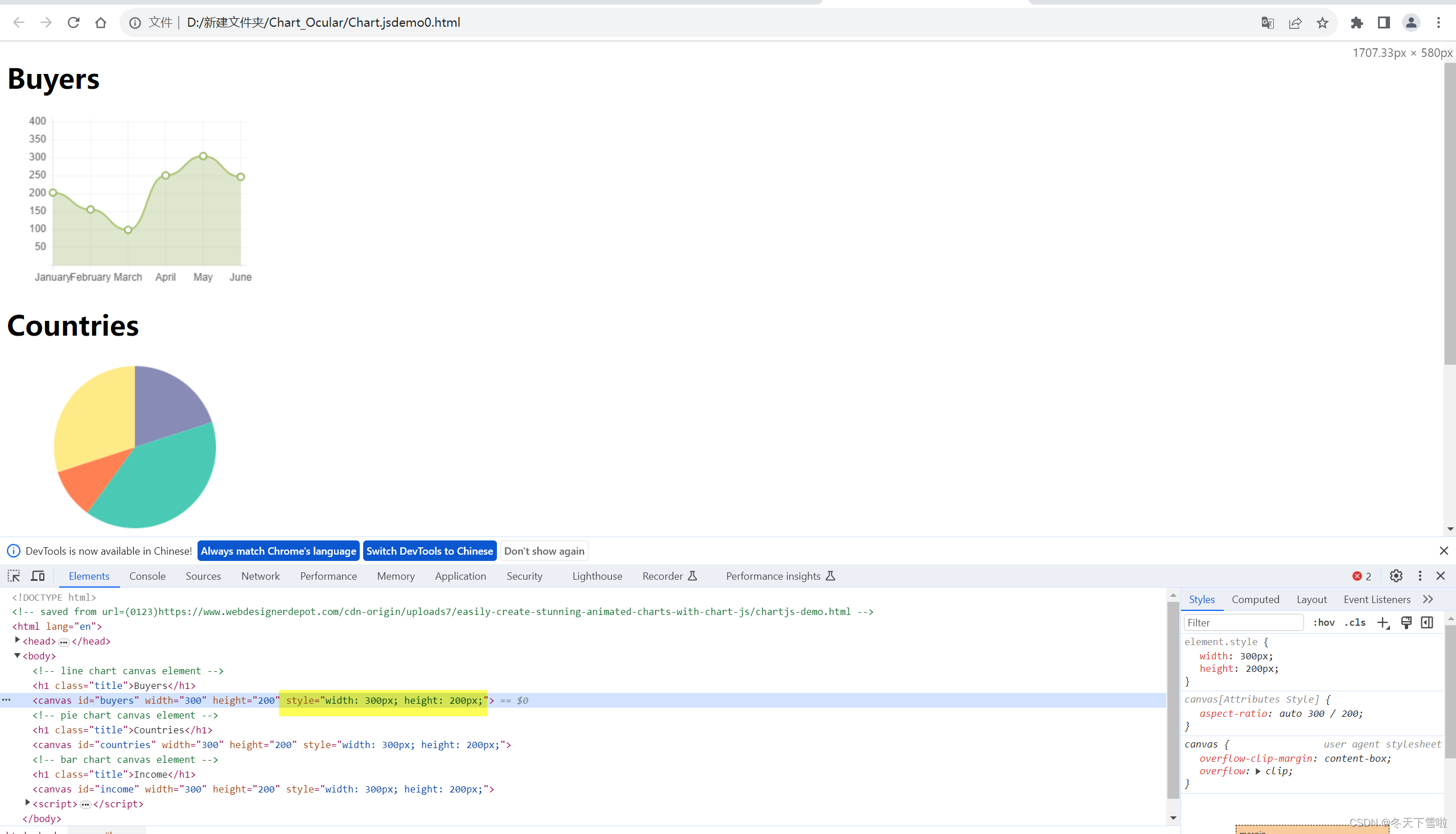
Task: Collapse the body element node
Action: [18, 655]
